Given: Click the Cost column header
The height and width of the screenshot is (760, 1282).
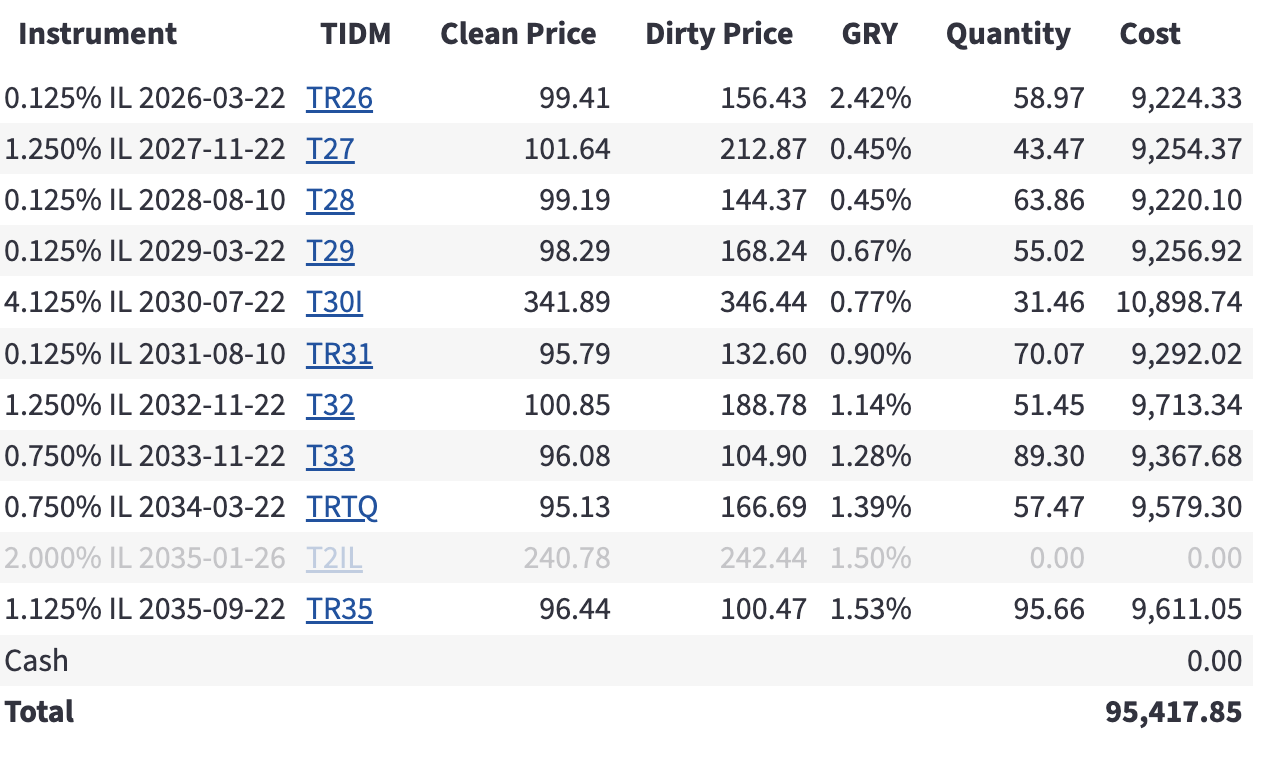Looking at the screenshot, I should click(1150, 34).
